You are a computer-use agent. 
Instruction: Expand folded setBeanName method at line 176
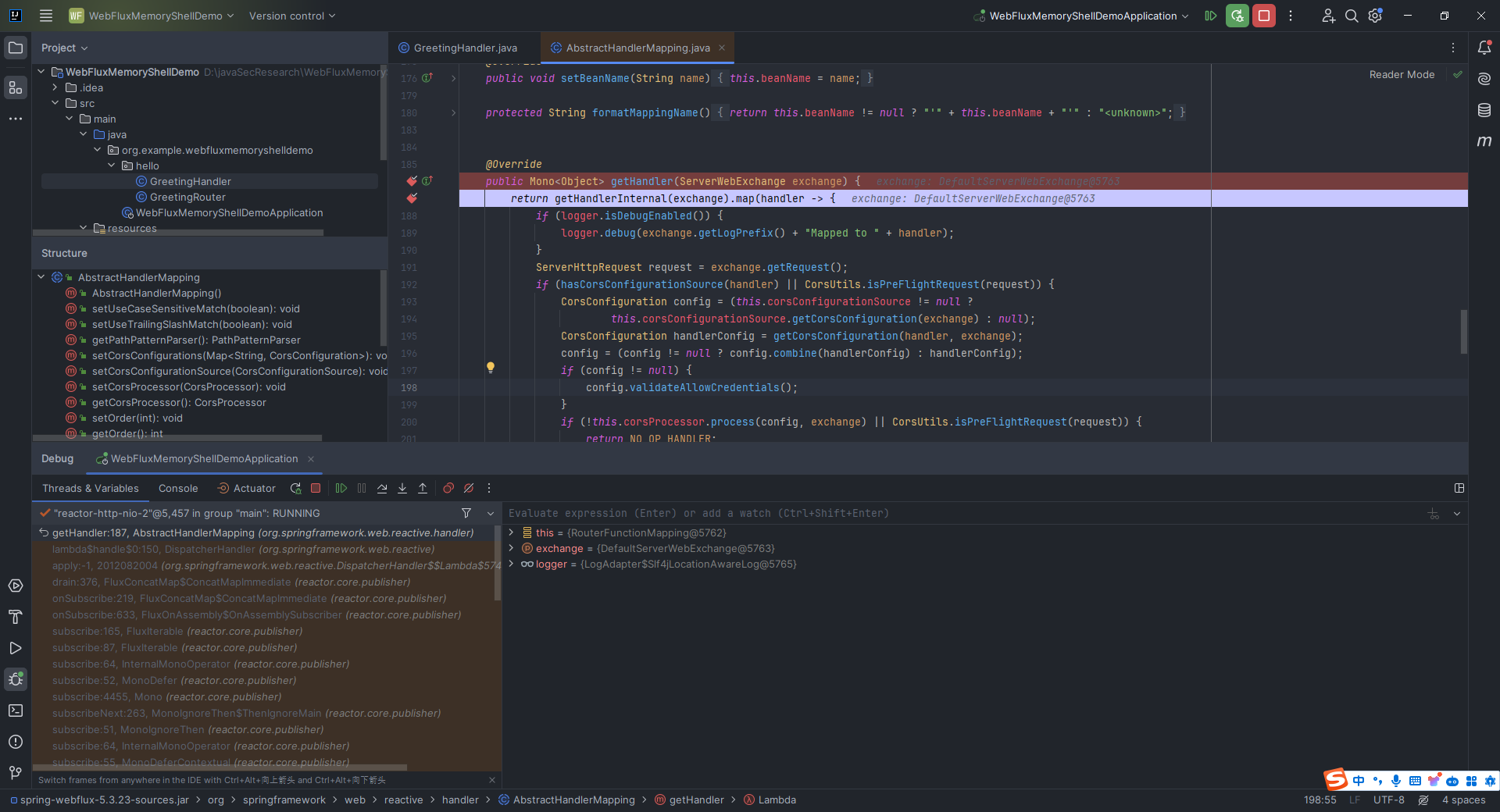[x=453, y=79]
